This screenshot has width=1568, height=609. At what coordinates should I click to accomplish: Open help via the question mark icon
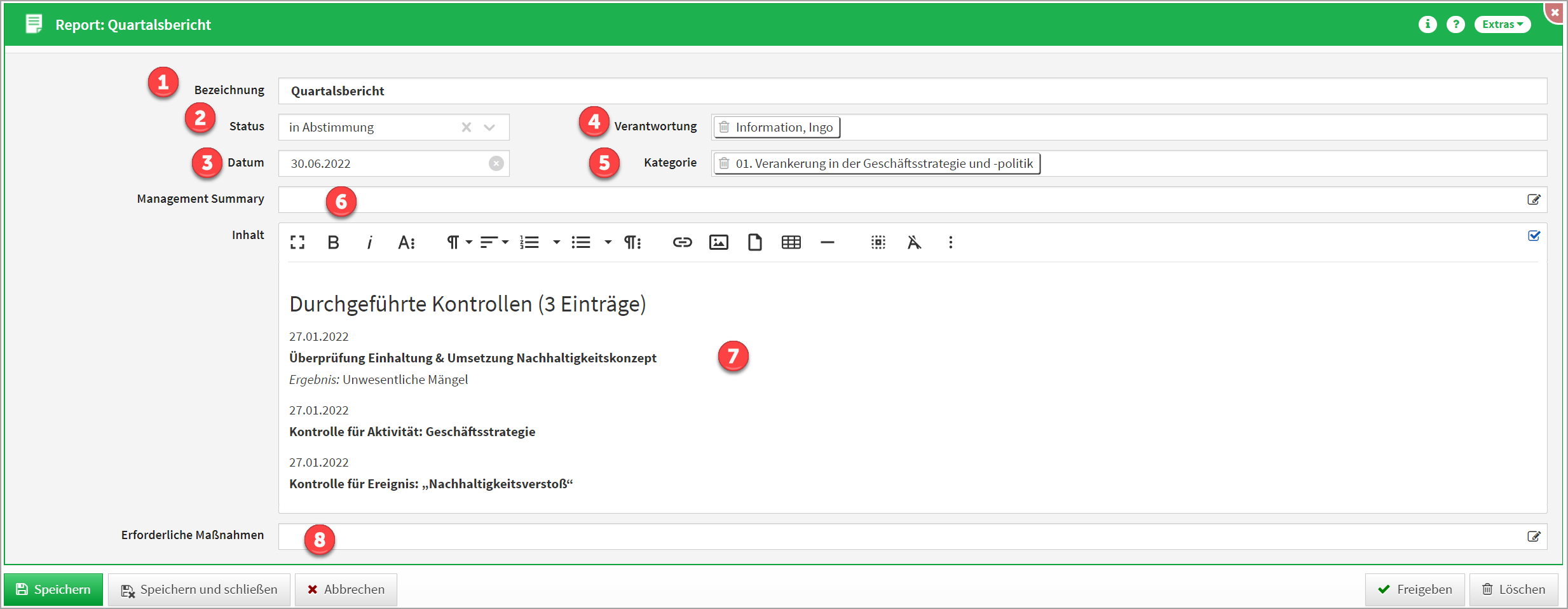(1456, 24)
